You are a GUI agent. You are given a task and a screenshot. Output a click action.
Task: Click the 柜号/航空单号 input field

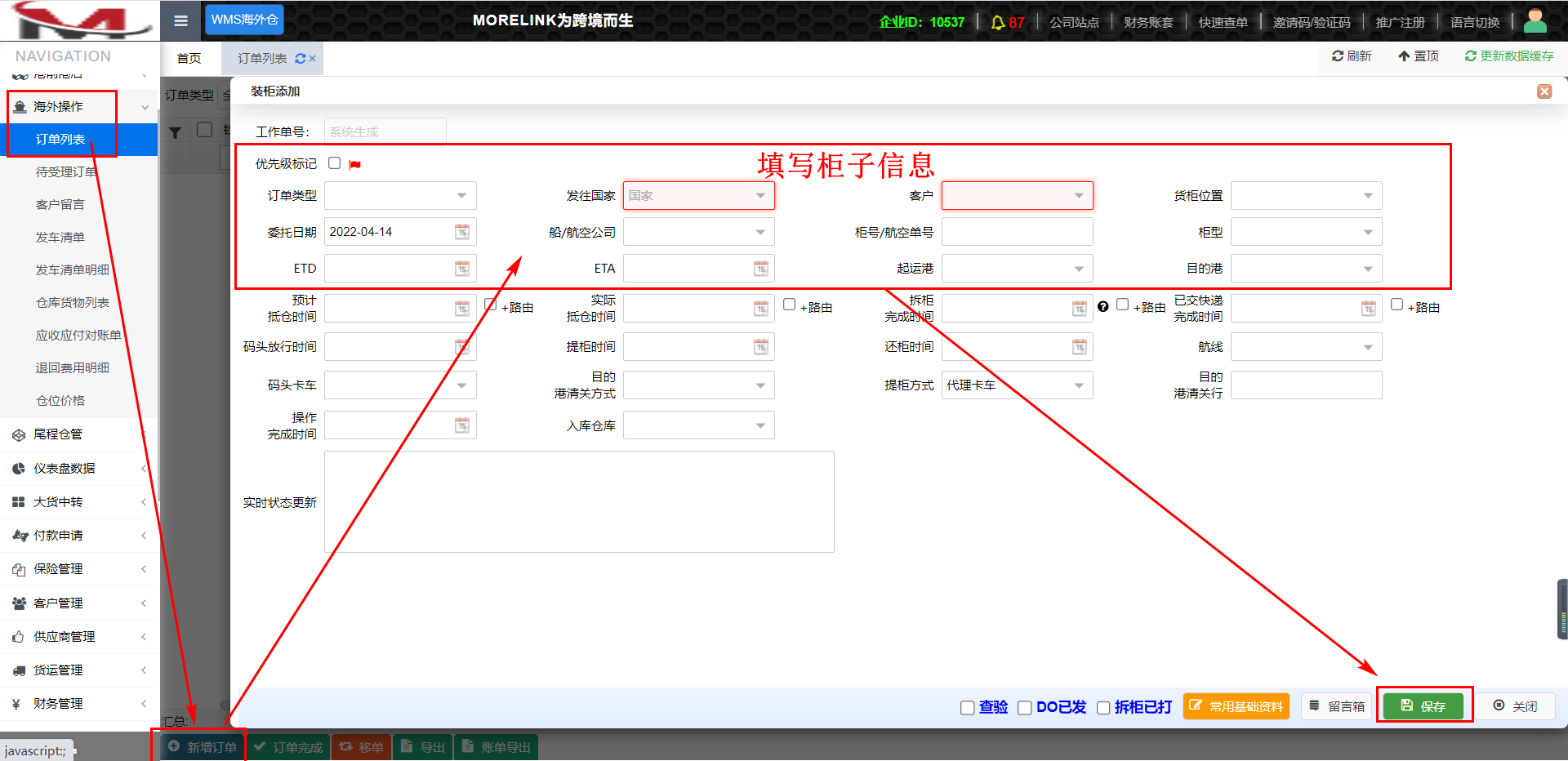1018,233
